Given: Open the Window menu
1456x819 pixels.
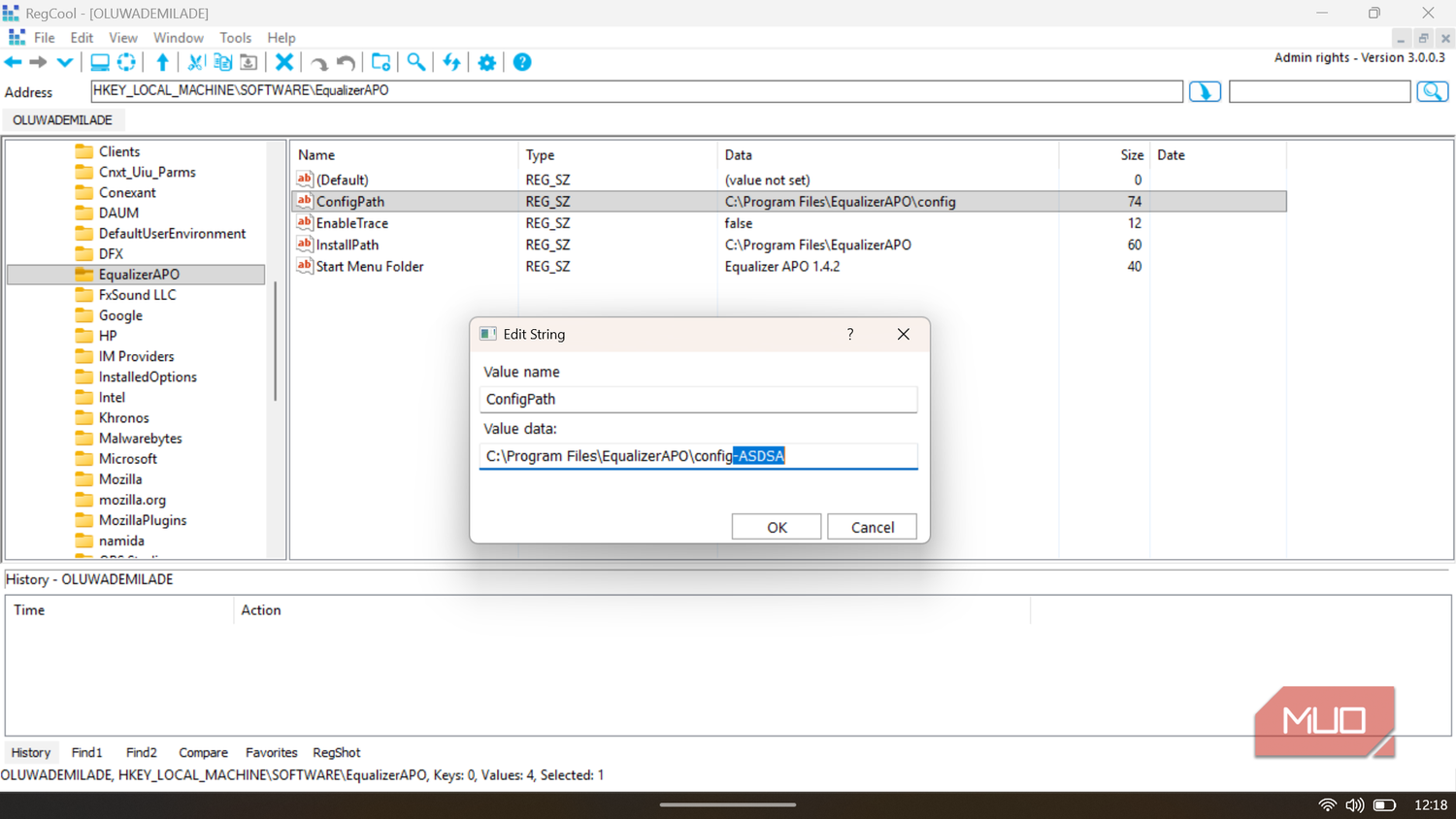Looking at the screenshot, I should [x=179, y=38].
